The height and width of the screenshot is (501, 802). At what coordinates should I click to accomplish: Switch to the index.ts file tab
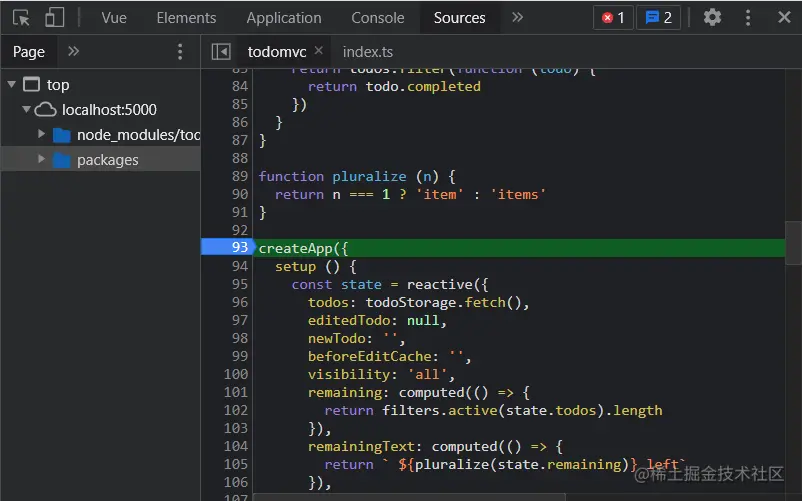coord(368,52)
